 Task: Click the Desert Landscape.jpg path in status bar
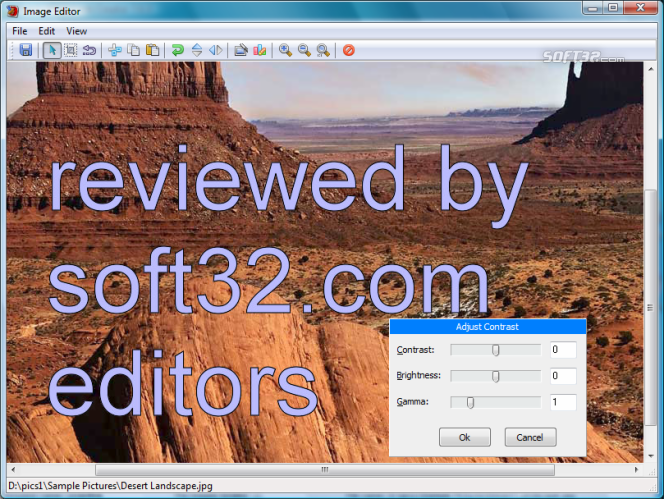[x=110, y=486]
